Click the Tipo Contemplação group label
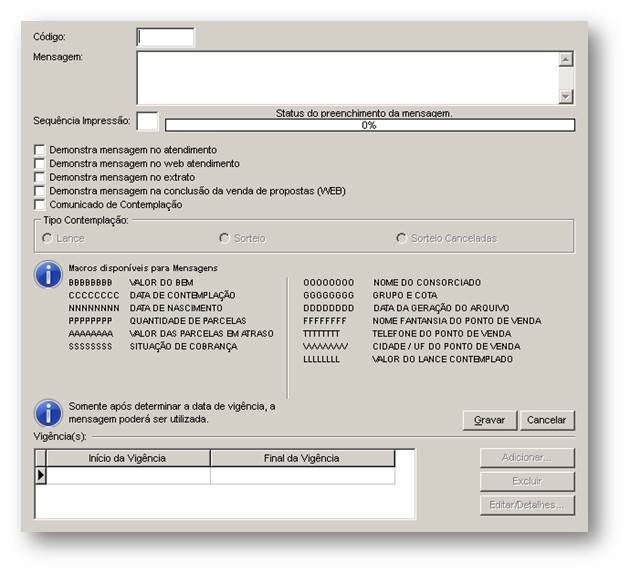The height and width of the screenshot is (574, 630). (86, 221)
